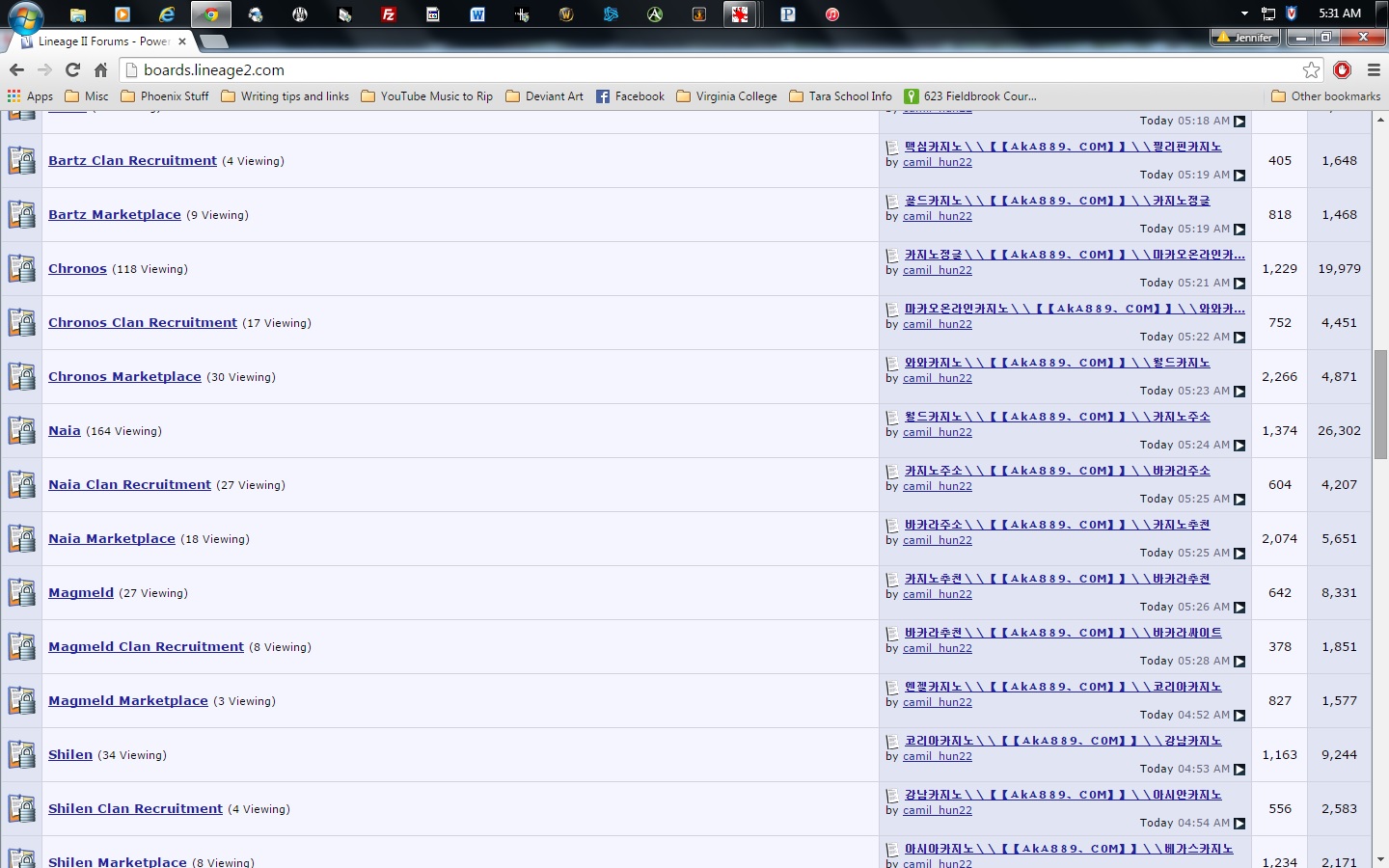The image size is (1389, 868).
Task: Go to last post arrow, Bartz Clan Recruitment
Action: point(1239,176)
